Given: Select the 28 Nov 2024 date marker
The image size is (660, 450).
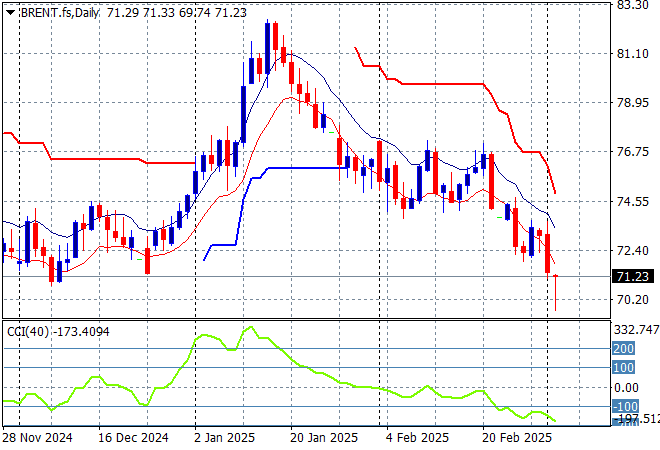Looking at the screenshot, I should (x=37, y=438).
